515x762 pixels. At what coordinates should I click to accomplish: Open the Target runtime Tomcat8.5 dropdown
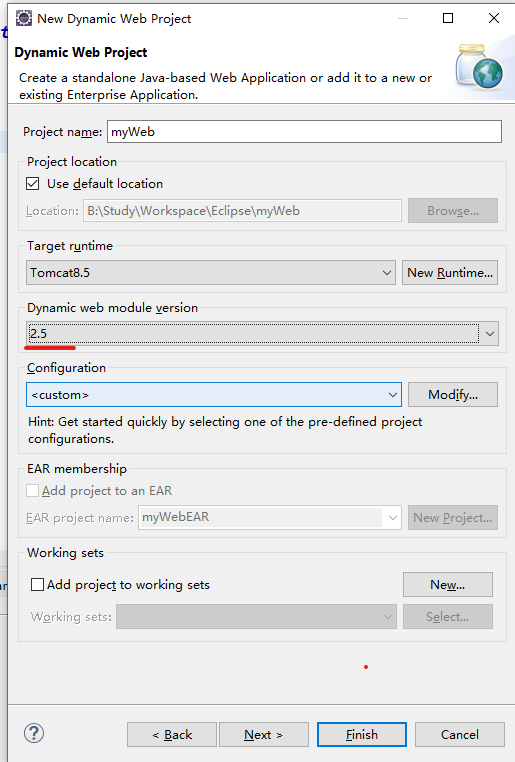(x=211, y=273)
